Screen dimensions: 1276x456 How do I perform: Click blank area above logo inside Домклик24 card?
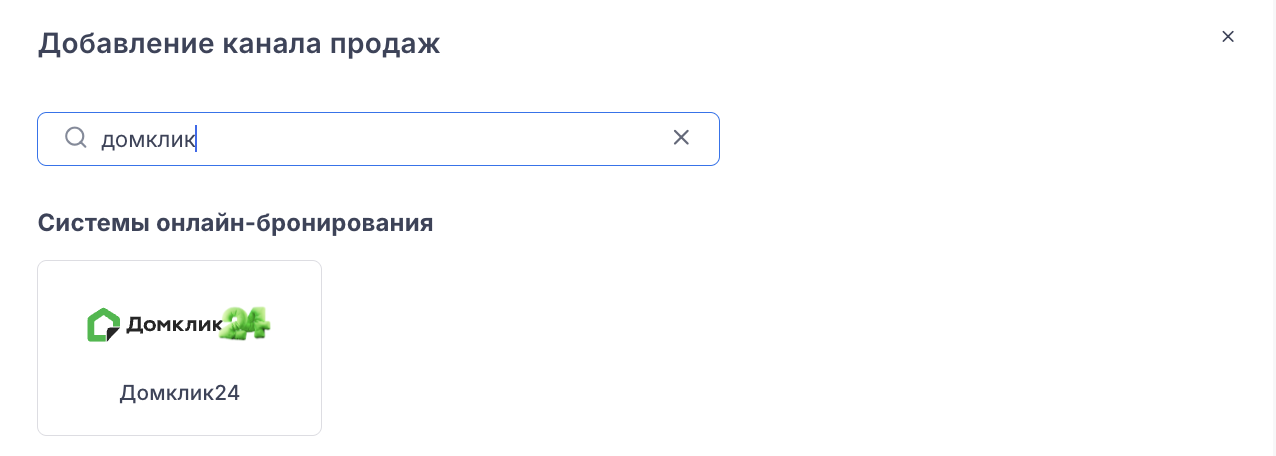pos(179,283)
